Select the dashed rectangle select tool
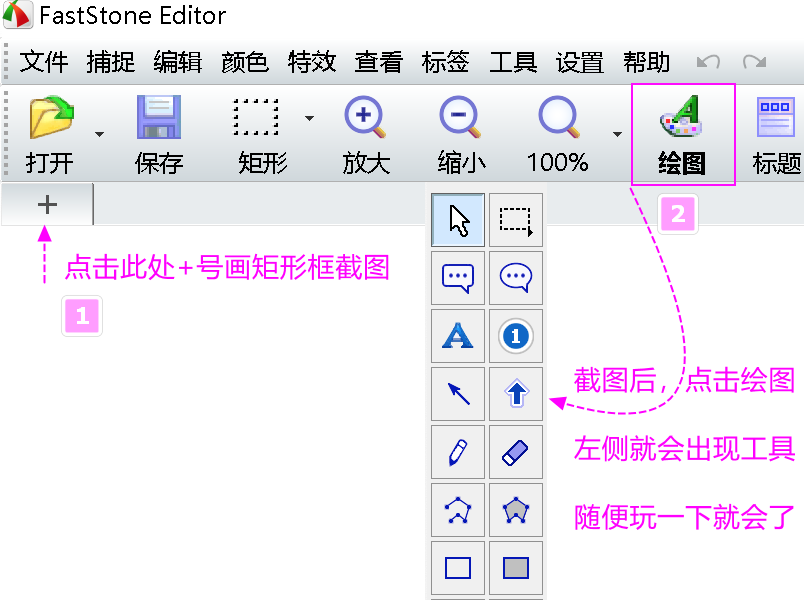 pos(516,220)
